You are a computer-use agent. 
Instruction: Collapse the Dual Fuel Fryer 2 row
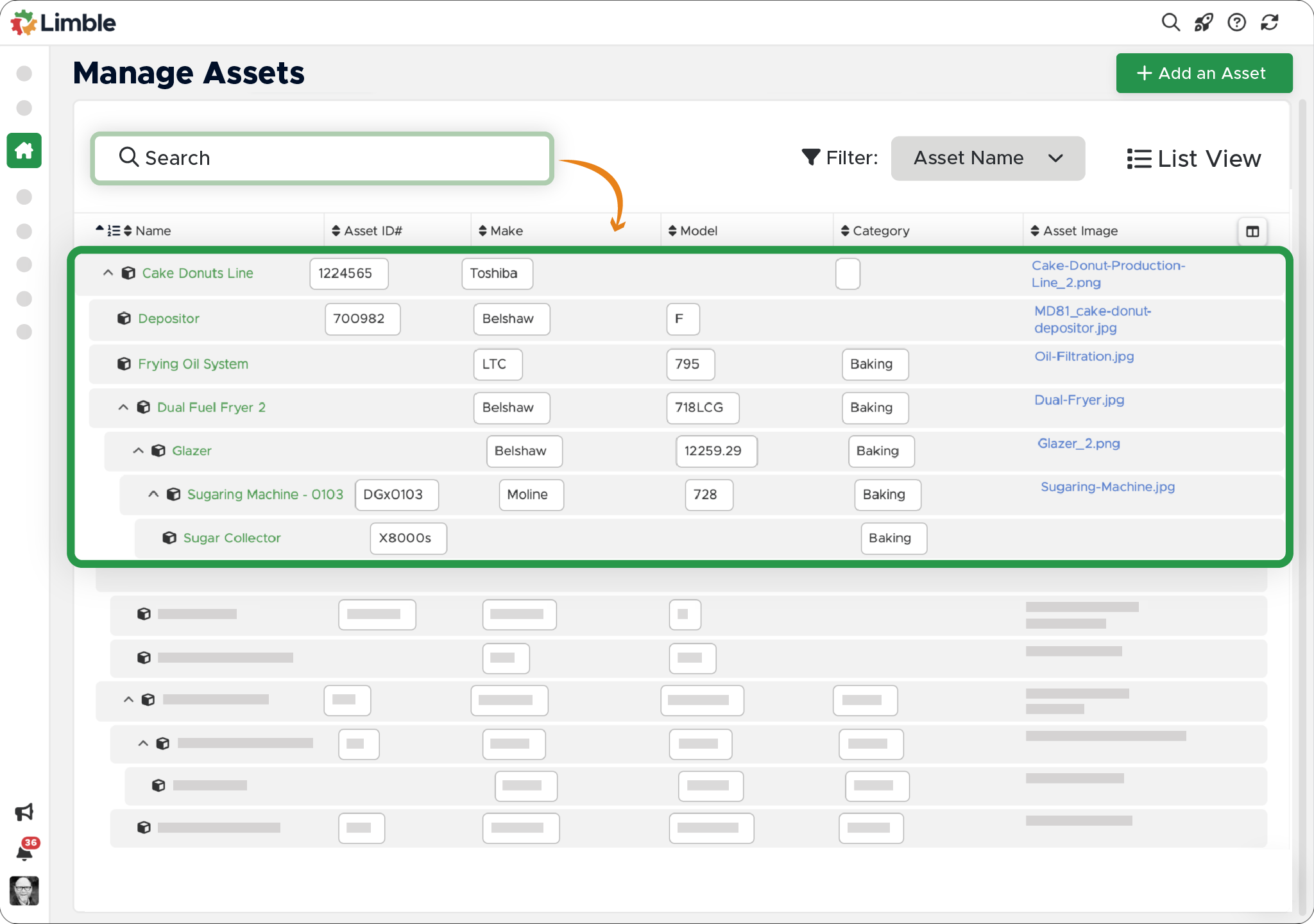(123, 407)
